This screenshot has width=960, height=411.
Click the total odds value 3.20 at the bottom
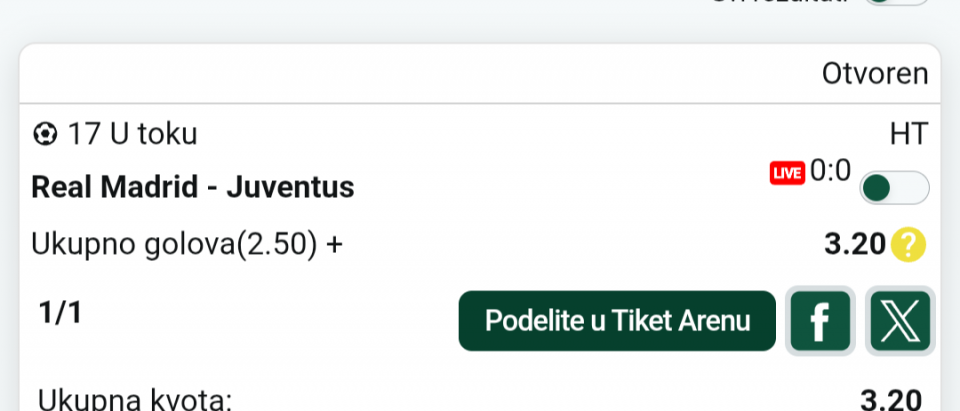tap(890, 402)
